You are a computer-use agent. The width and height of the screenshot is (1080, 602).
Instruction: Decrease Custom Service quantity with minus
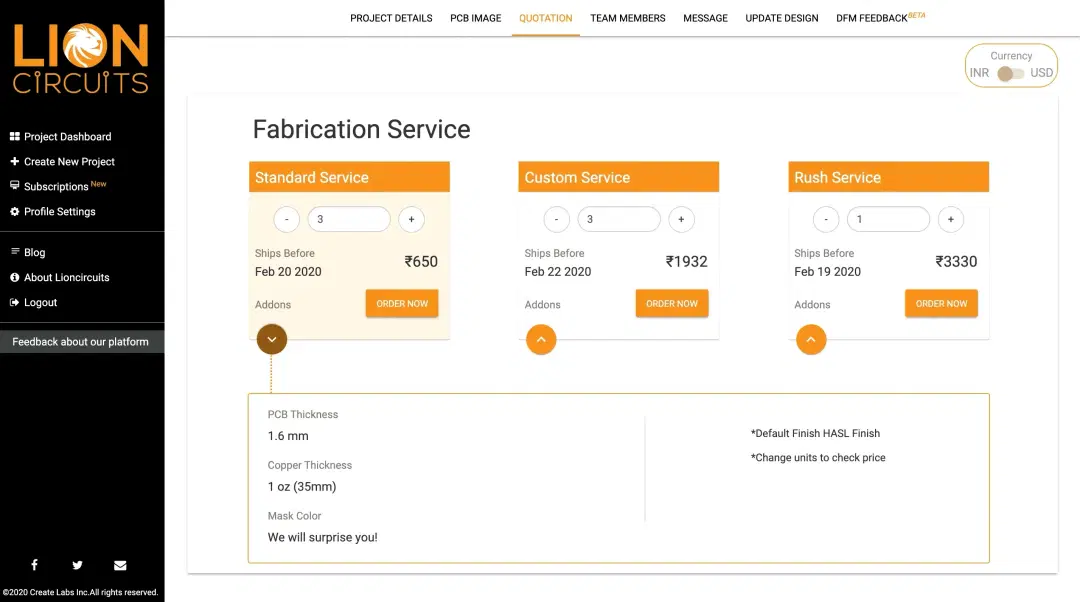556,219
